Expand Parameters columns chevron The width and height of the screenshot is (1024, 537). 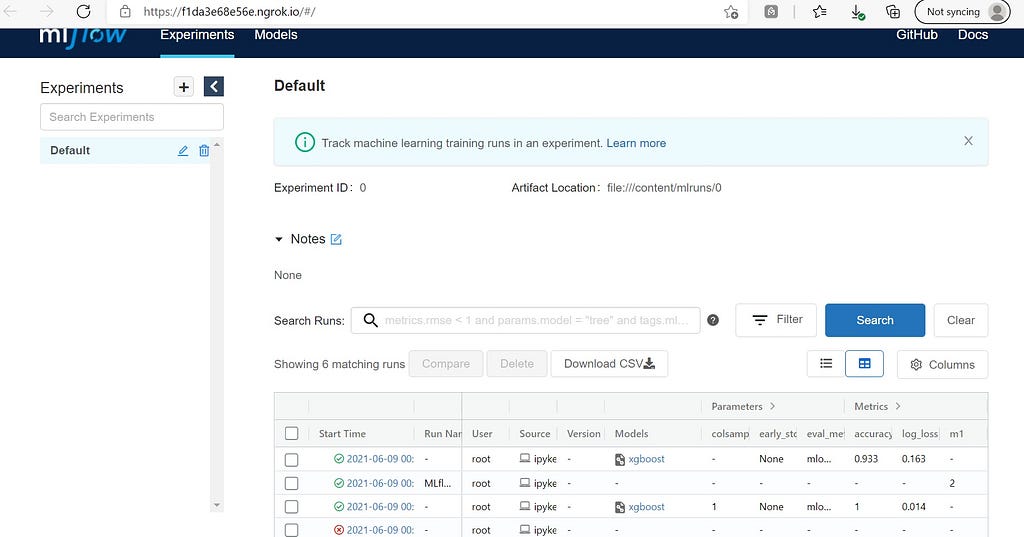click(x=772, y=406)
